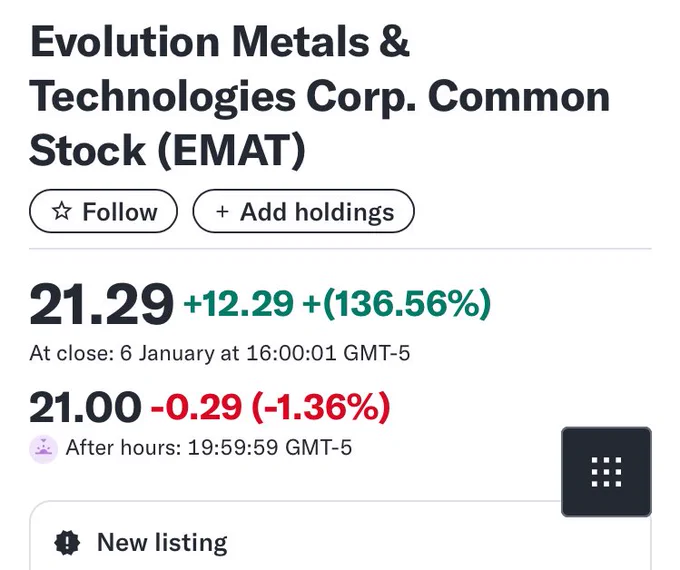Click the New listing exclamation badge icon
This screenshot has height=570, width=680.
click(67, 543)
